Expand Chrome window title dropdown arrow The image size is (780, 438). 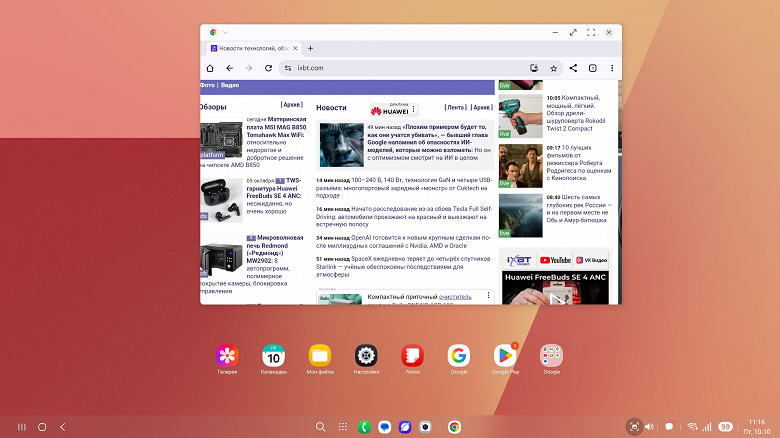click(x=225, y=32)
